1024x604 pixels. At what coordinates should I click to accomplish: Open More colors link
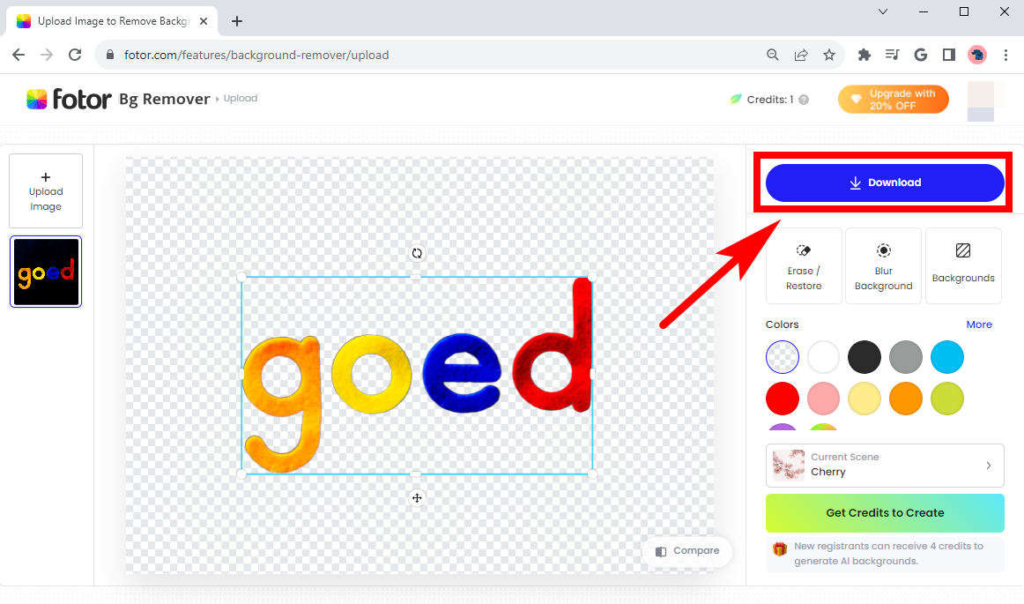pos(979,324)
